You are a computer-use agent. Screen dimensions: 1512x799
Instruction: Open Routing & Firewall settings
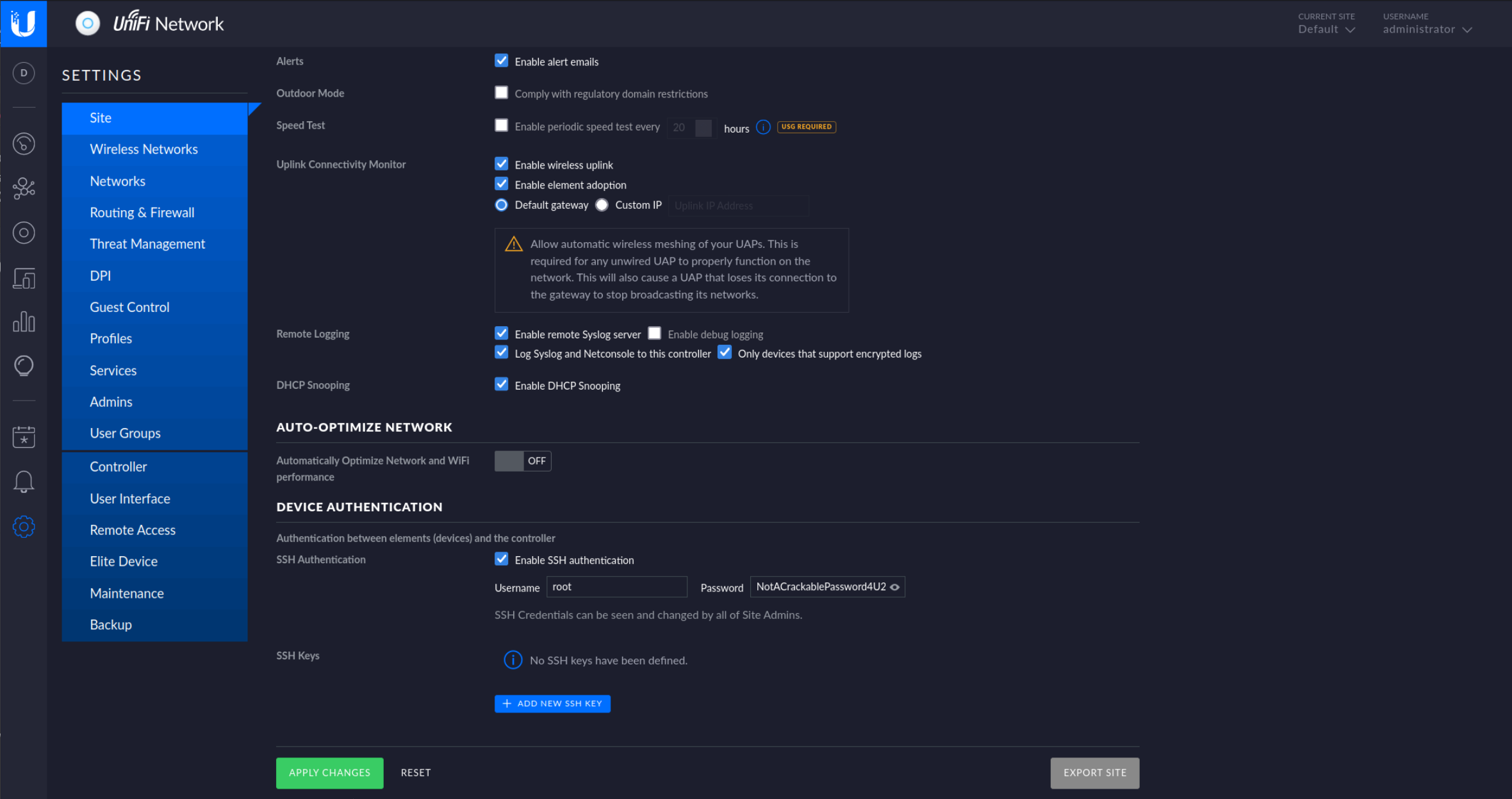tap(154, 213)
